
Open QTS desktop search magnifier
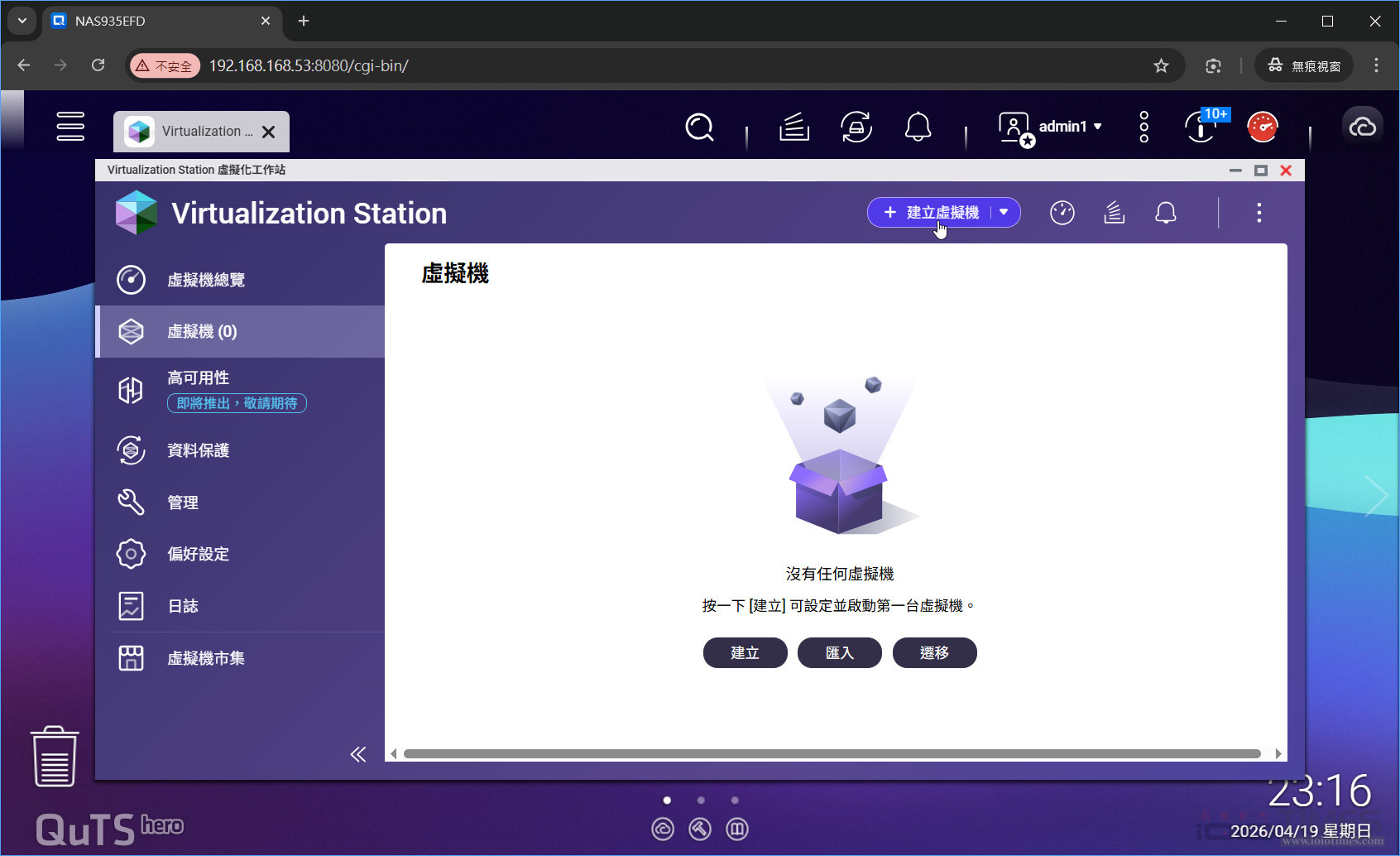click(700, 127)
